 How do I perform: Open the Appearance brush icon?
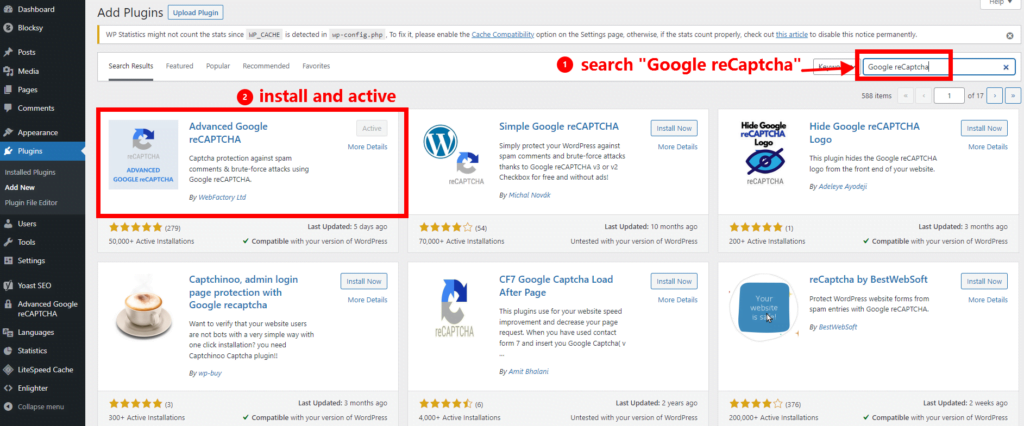[8, 132]
